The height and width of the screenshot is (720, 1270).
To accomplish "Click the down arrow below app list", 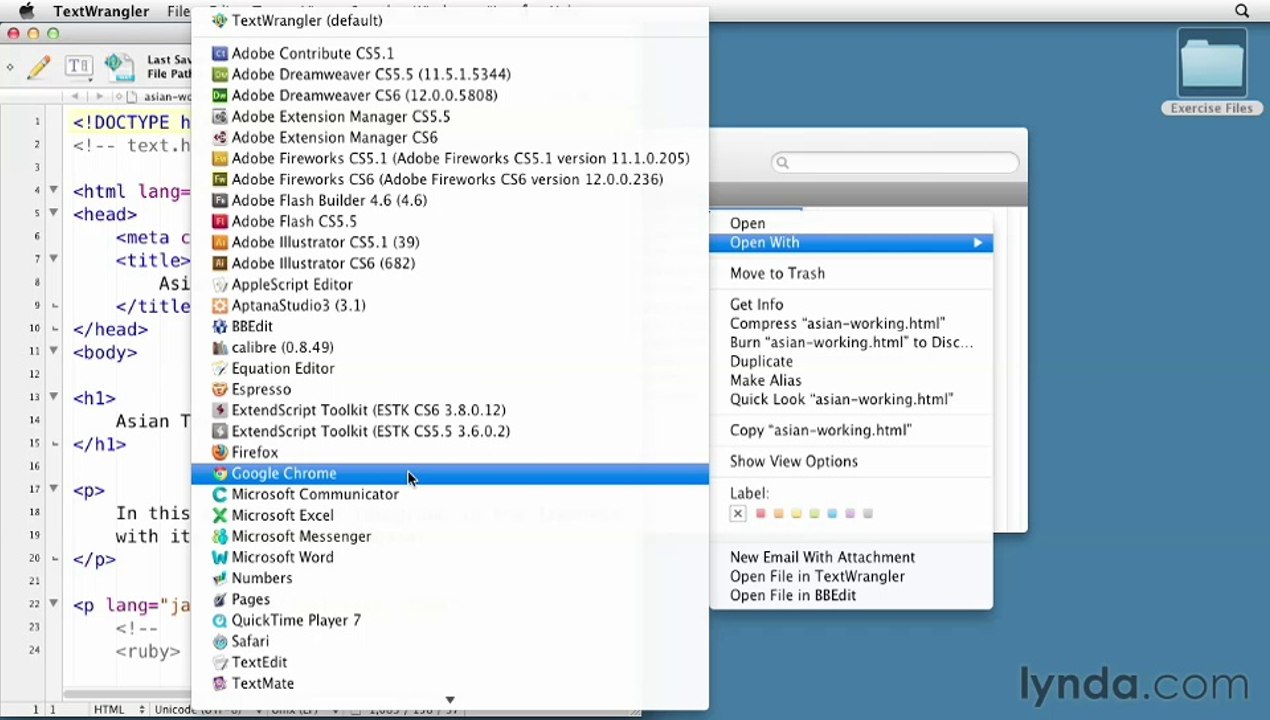I will tap(450, 700).
